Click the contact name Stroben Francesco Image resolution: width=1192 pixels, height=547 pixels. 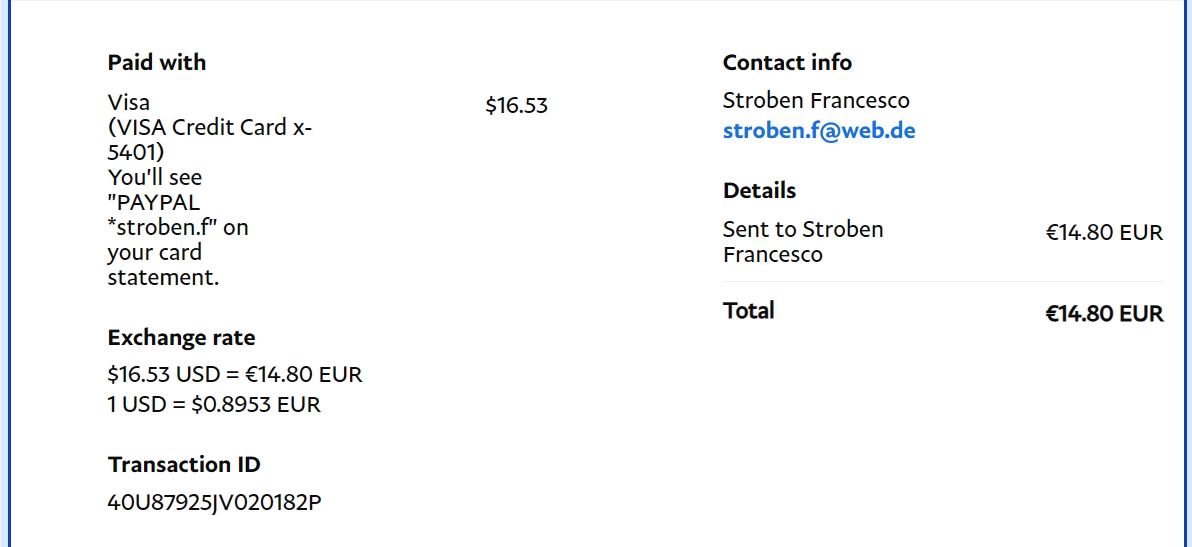[816, 100]
